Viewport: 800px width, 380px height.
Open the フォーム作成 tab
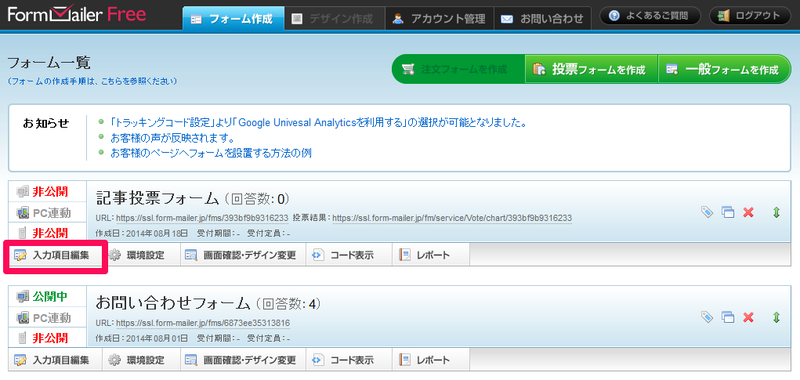point(233,19)
